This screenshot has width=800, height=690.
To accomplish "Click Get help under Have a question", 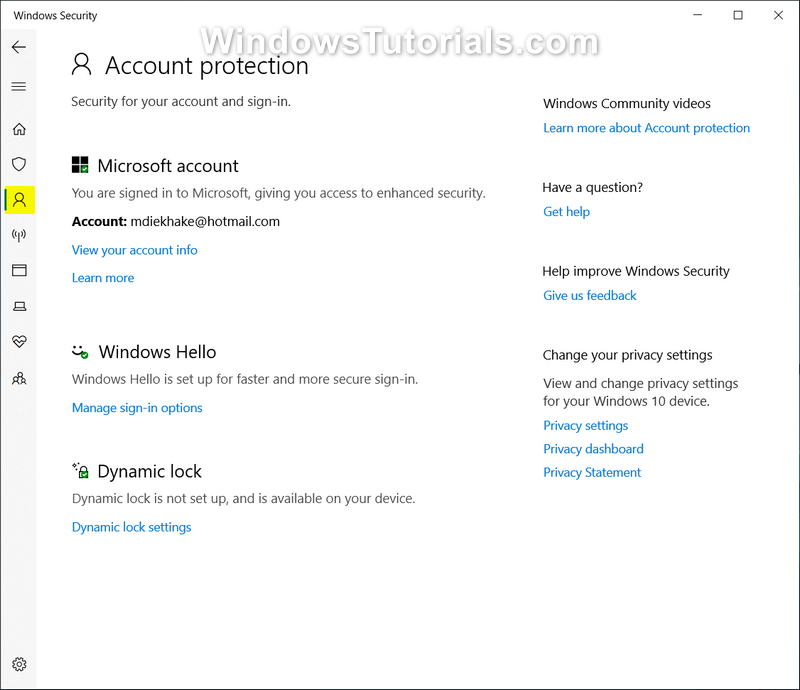I will (566, 211).
